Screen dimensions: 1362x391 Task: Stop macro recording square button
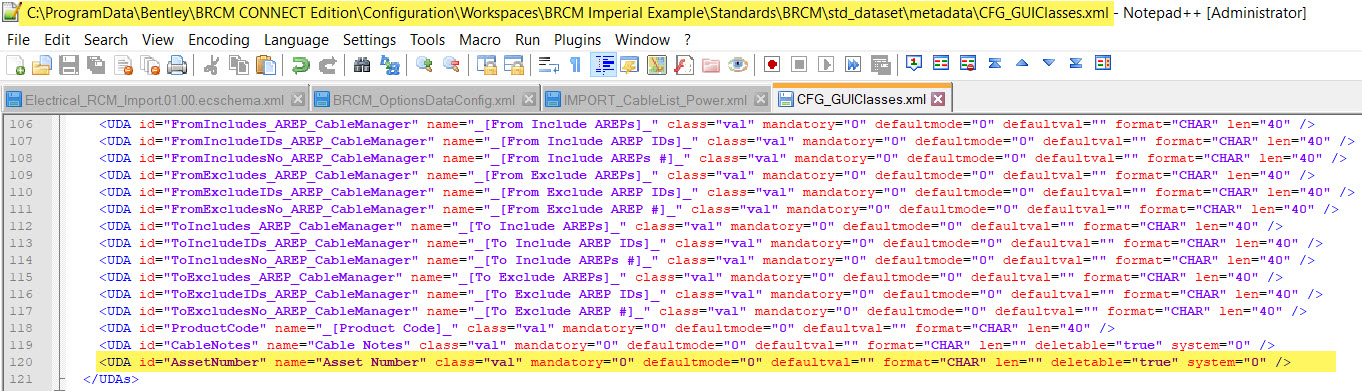point(799,64)
